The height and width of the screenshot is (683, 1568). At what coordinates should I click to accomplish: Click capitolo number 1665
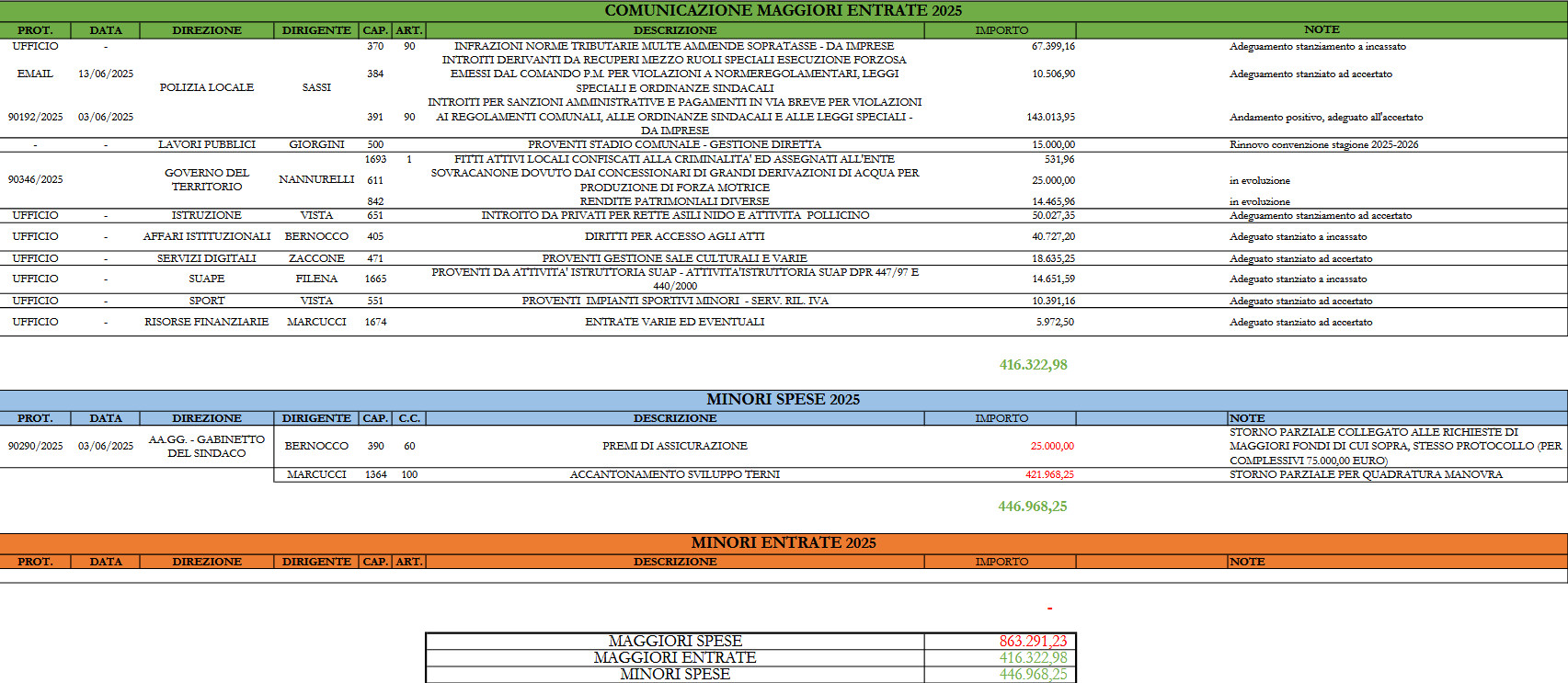(x=375, y=279)
